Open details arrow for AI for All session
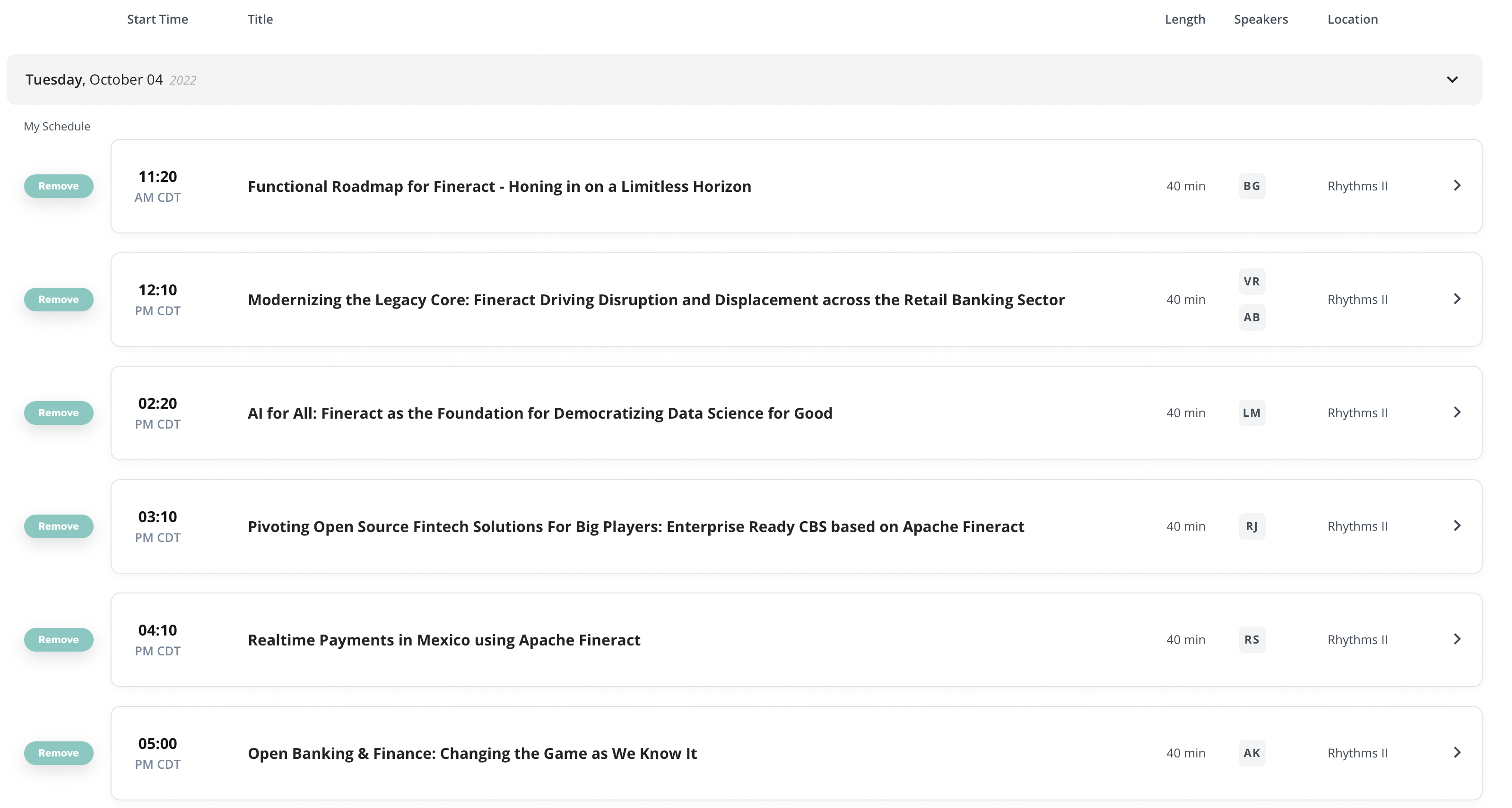Image resolution: width=1512 pixels, height=808 pixels. [x=1457, y=412]
